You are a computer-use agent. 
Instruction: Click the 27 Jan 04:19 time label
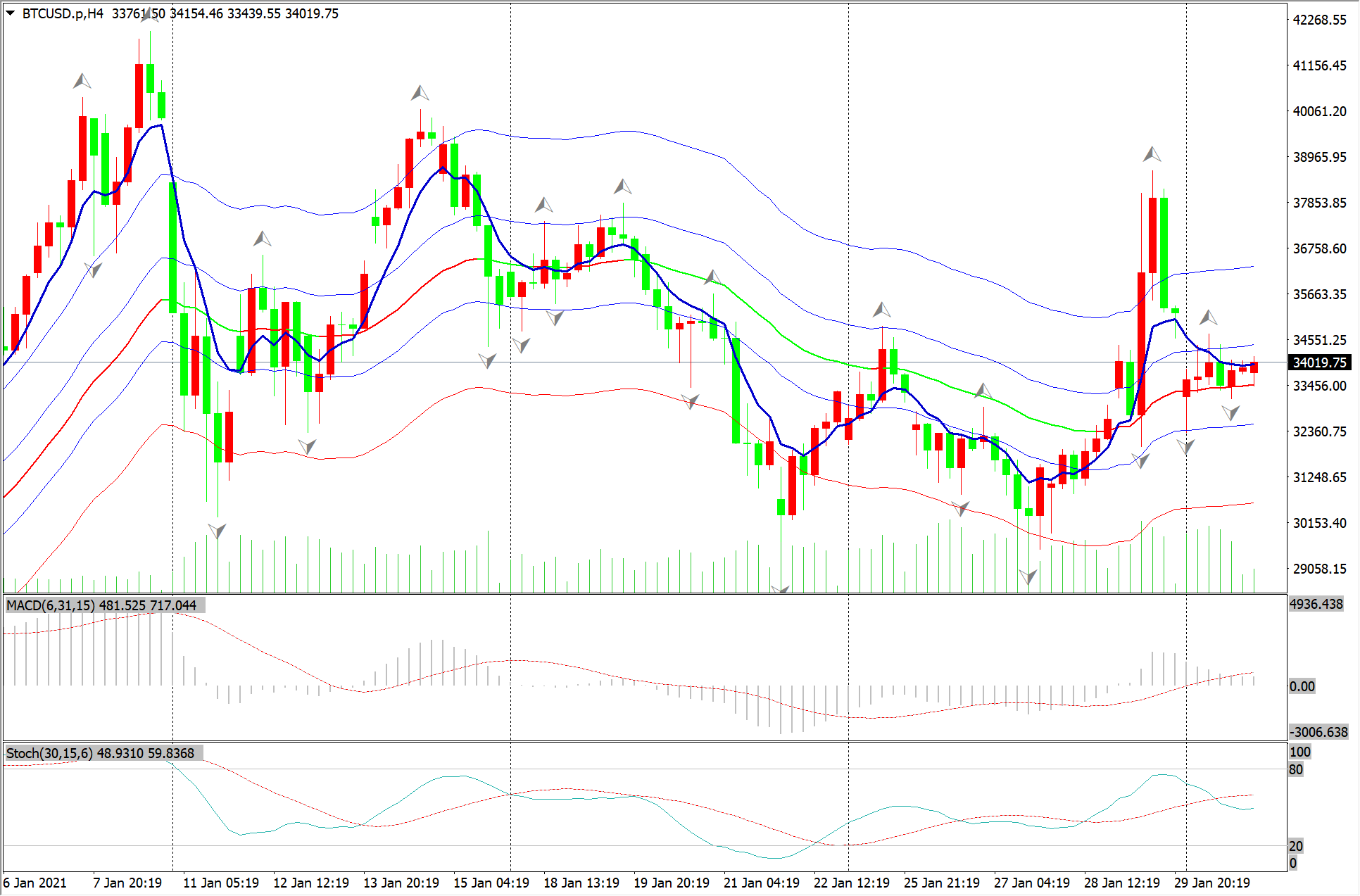click(x=1032, y=883)
